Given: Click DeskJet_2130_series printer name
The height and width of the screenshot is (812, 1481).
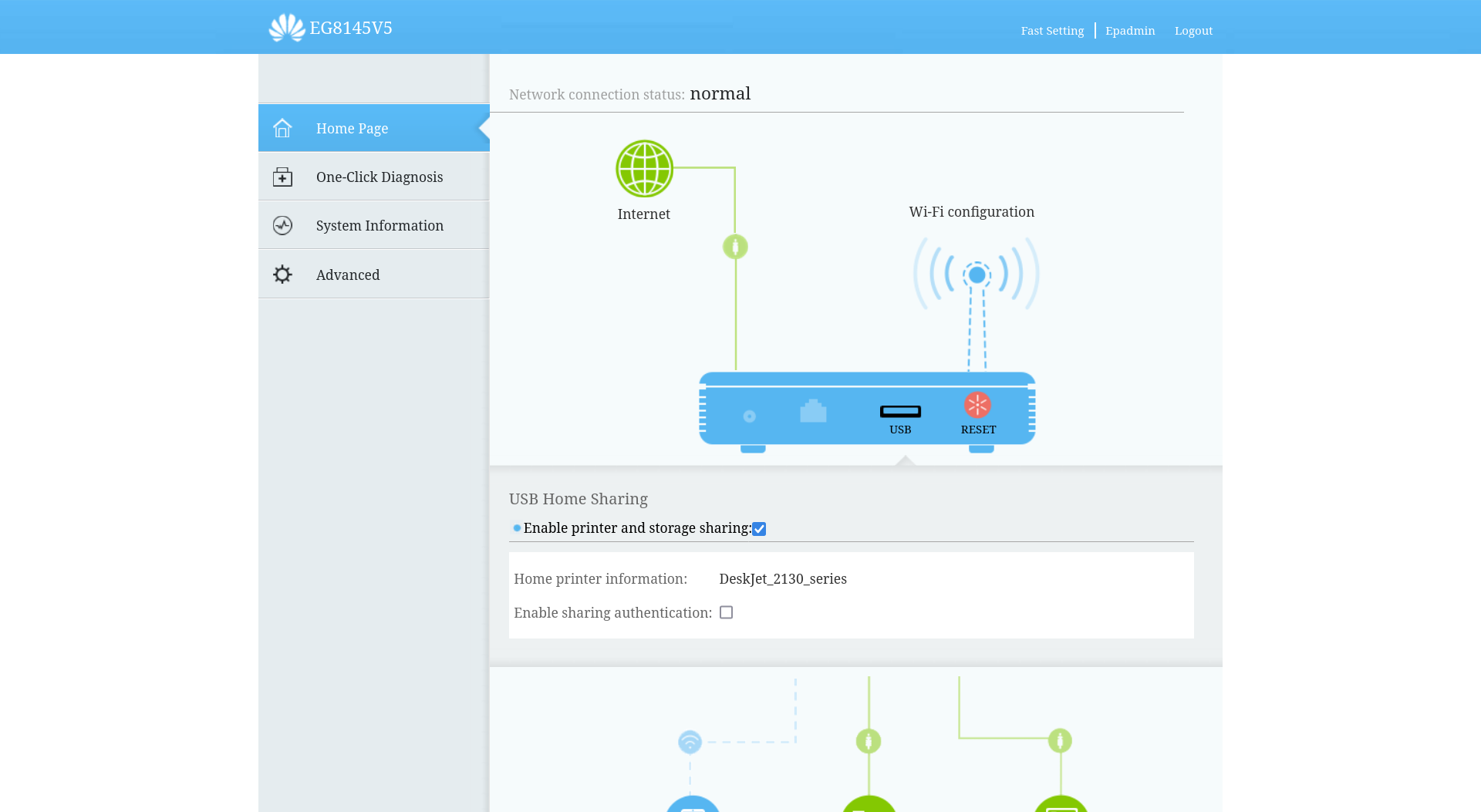Looking at the screenshot, I should click(783, 579).
